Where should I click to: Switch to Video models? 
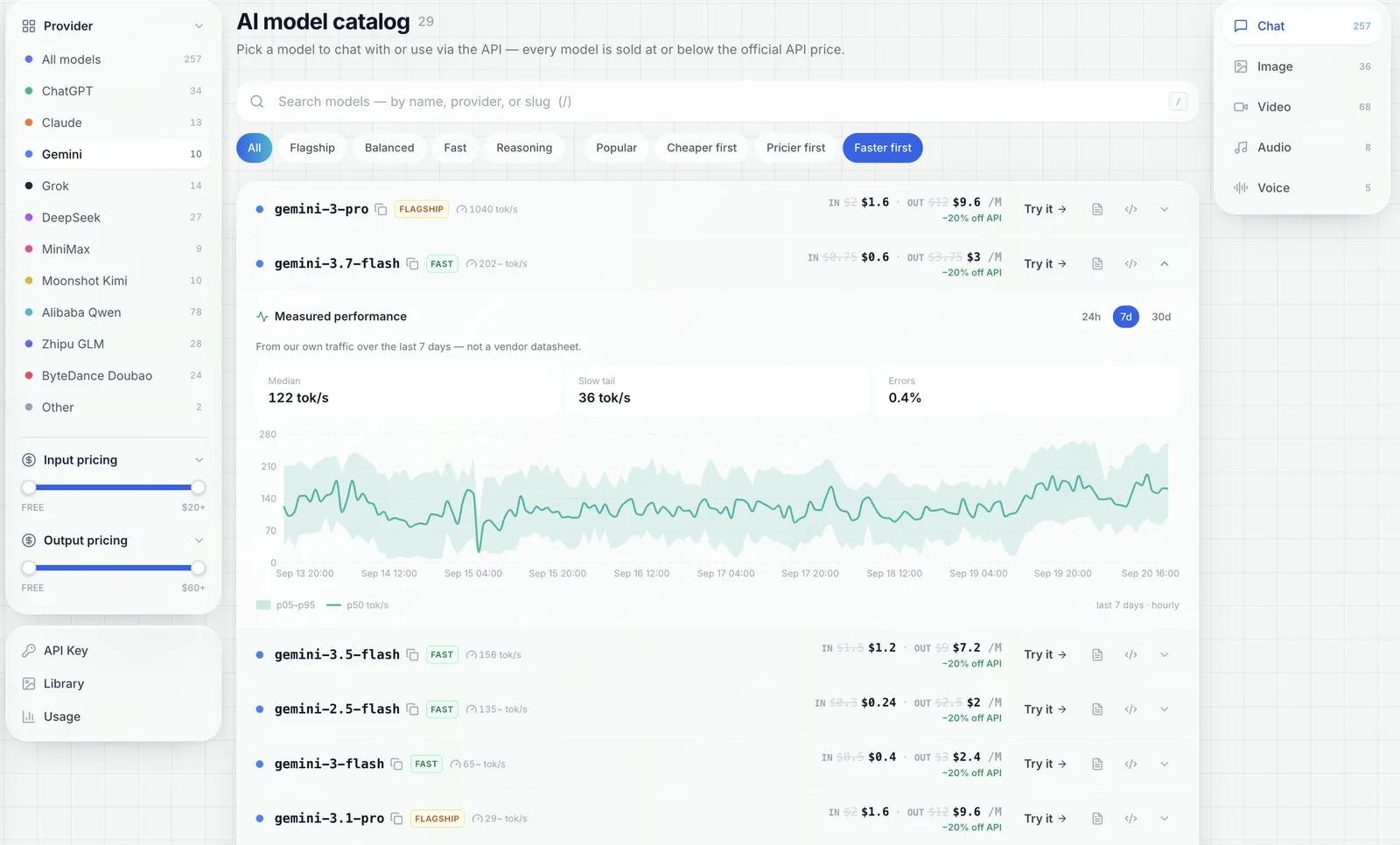point(1302,107)
